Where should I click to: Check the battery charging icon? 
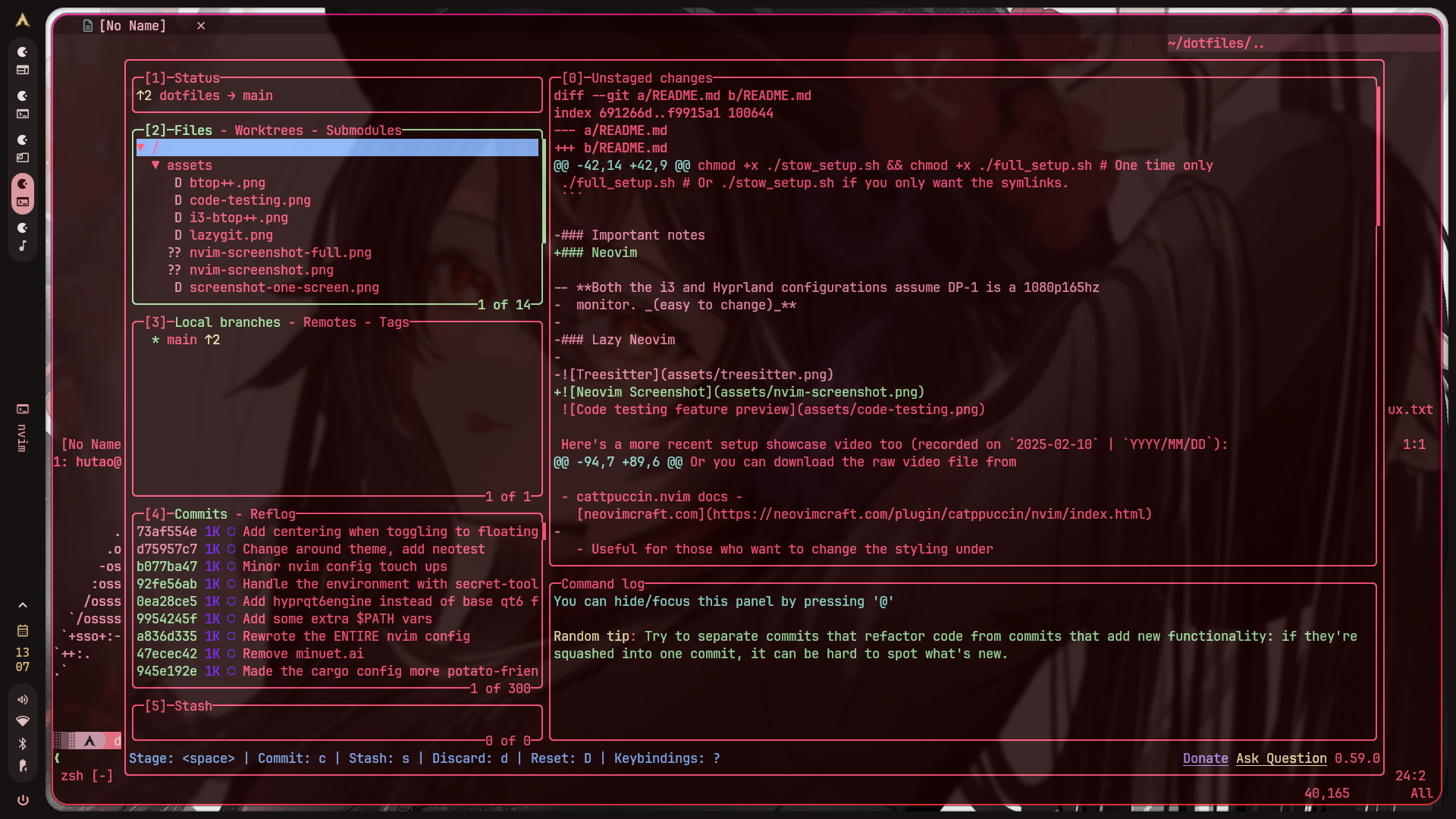click(23, 766)
